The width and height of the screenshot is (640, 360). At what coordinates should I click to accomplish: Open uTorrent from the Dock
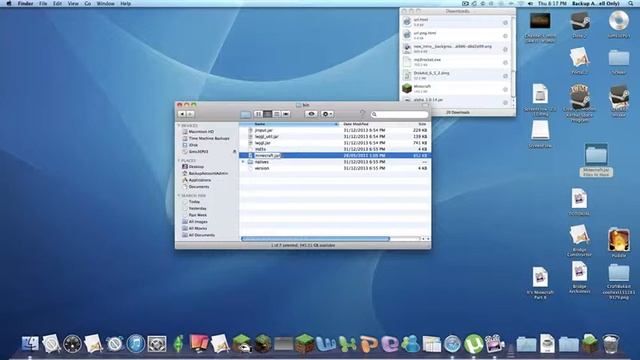pos(473,344)
